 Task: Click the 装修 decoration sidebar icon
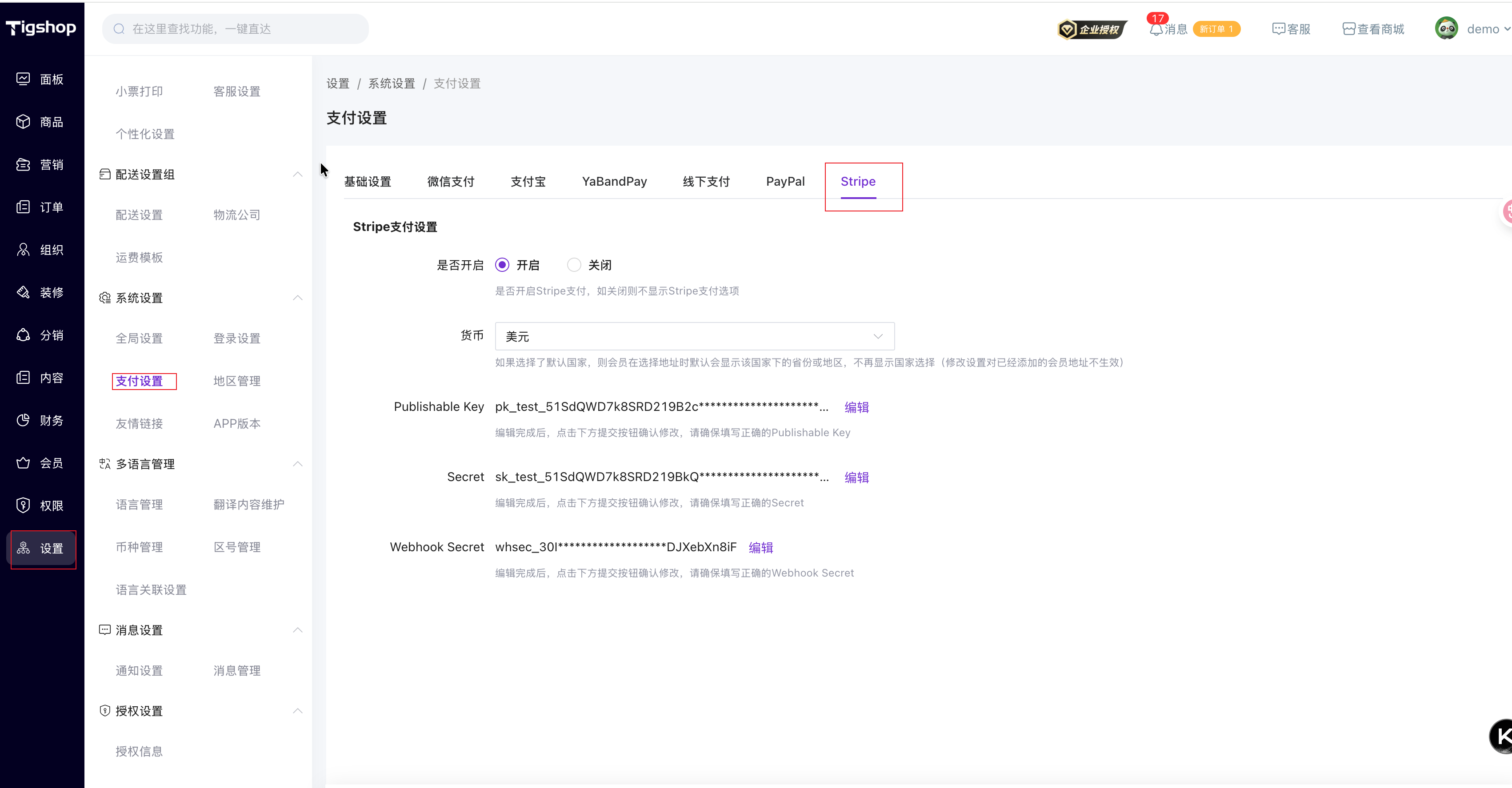(23, 292)
